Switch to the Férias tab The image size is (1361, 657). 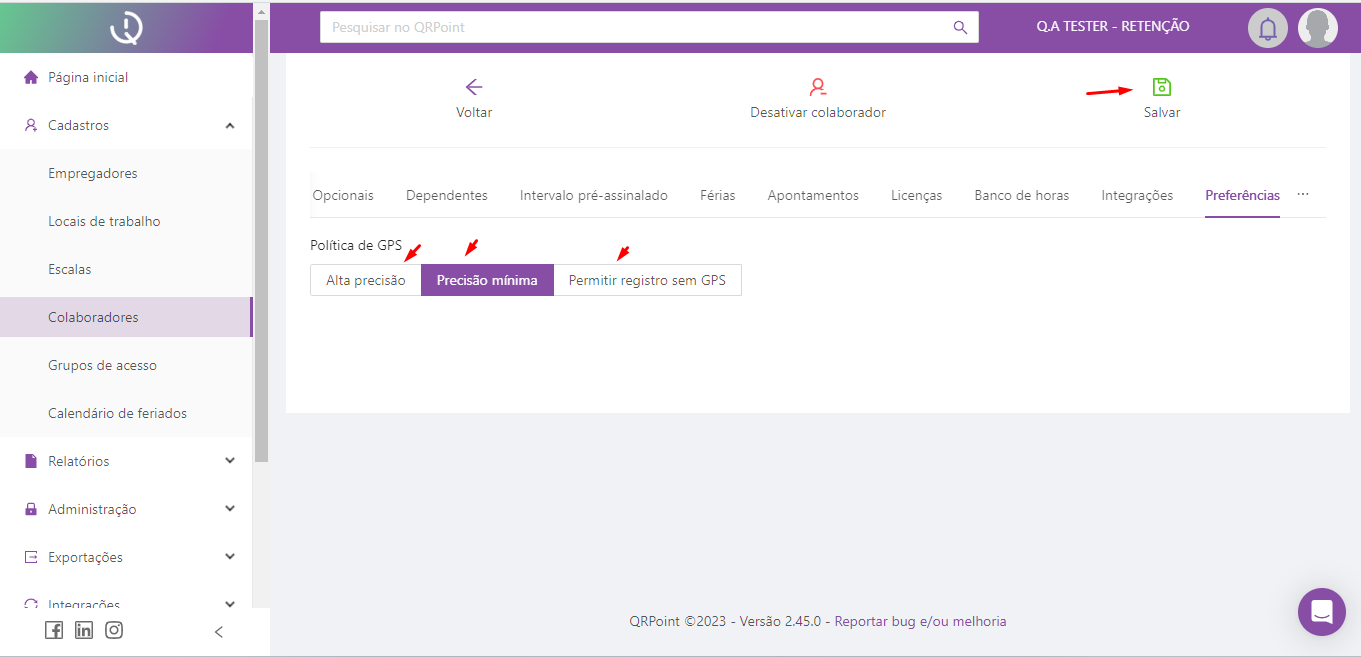(x=717, y=196)
